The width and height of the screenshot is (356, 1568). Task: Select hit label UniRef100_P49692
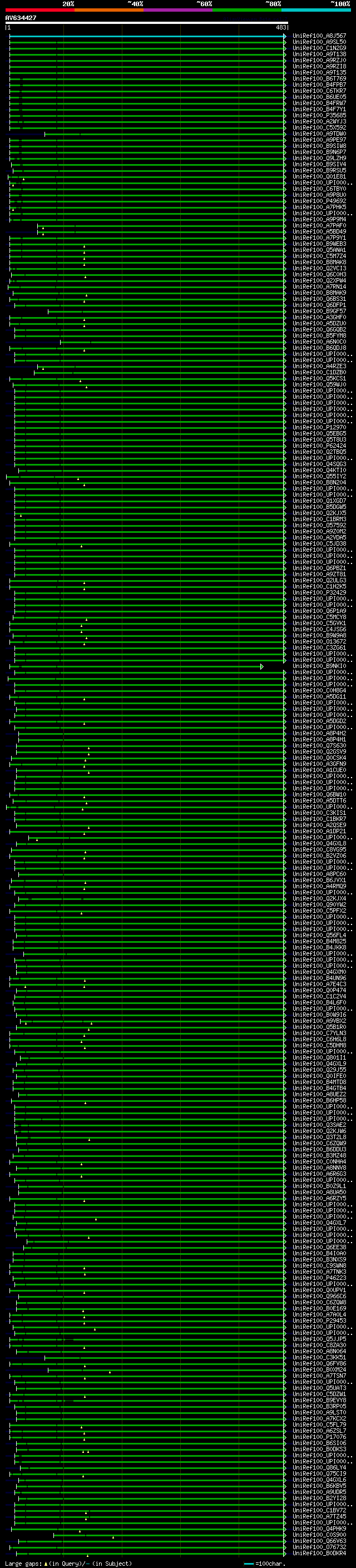coord(319,201)
